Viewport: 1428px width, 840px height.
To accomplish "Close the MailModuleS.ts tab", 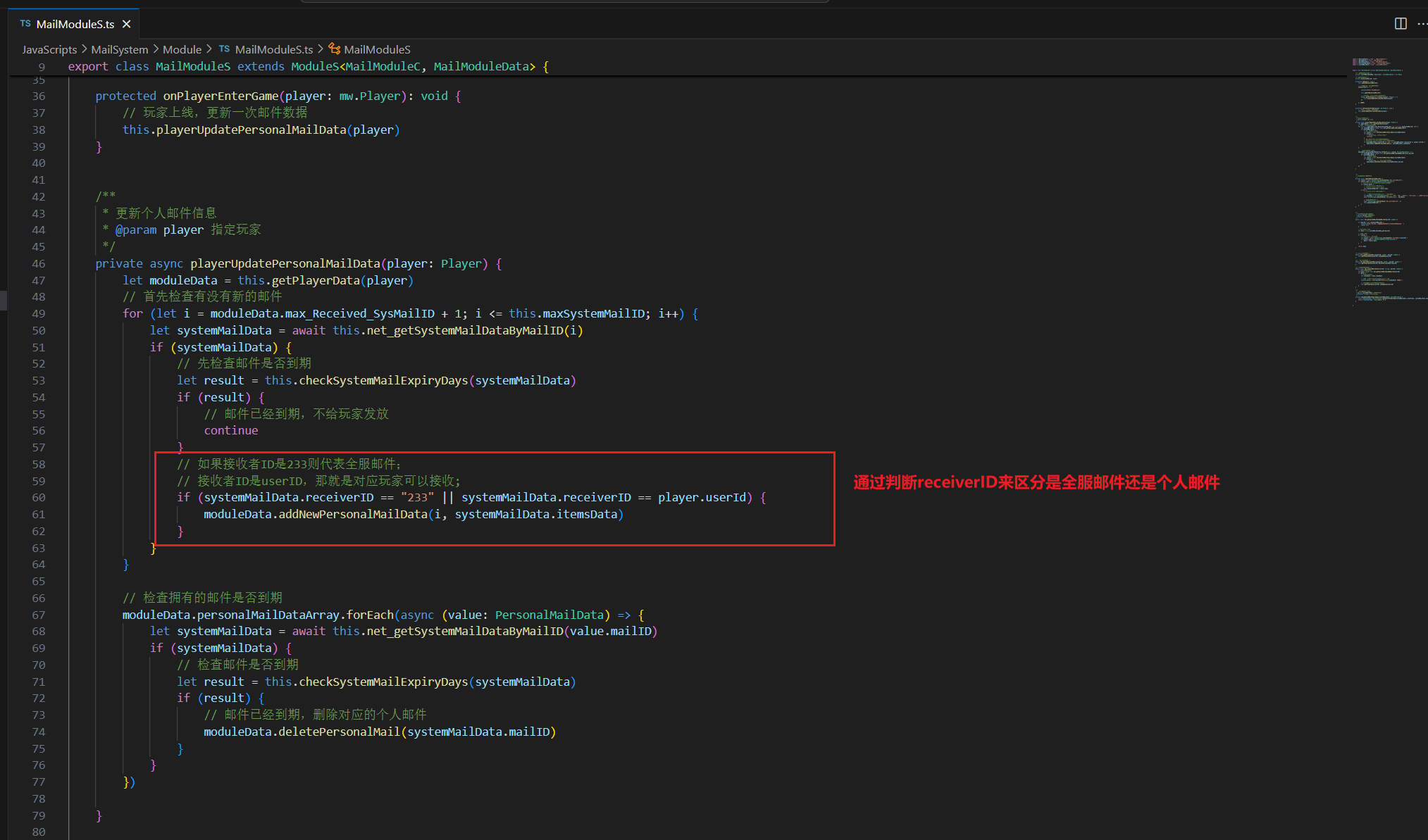I will tap(127, 24).
